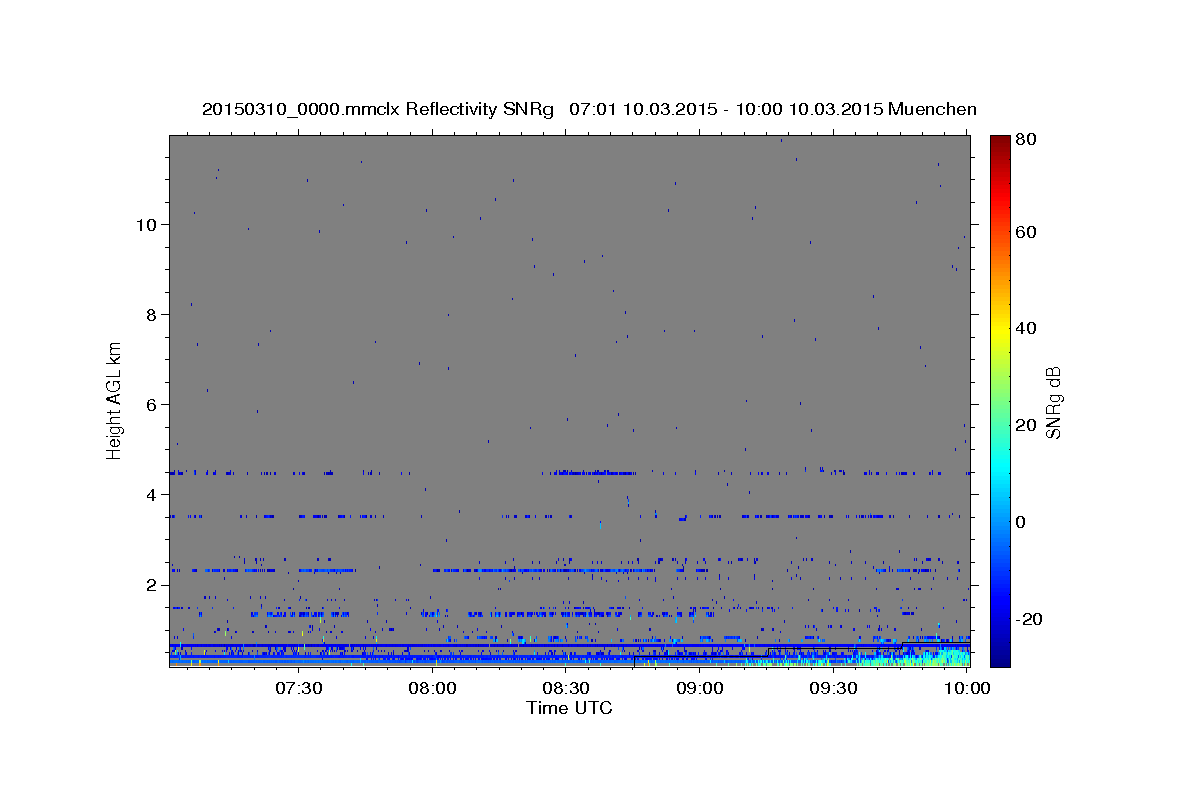This screenshot has height=800, width=1200.
Task: Click the height tick label 4
Action: pyautogui.click(x=152, y=494)
